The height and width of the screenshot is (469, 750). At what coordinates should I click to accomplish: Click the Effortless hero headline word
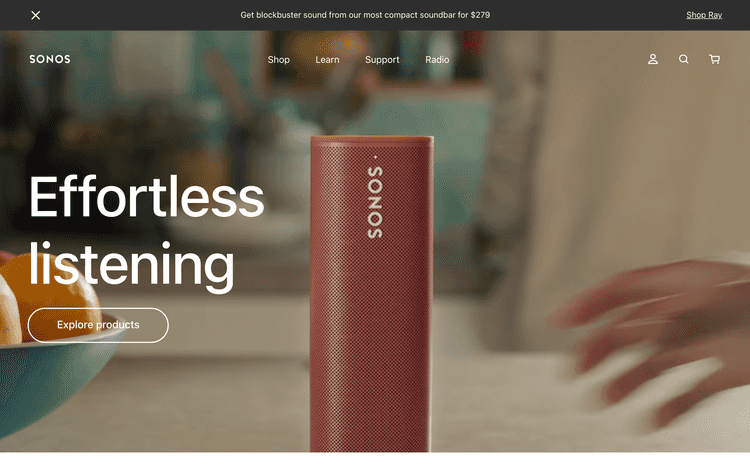(146, 196)
